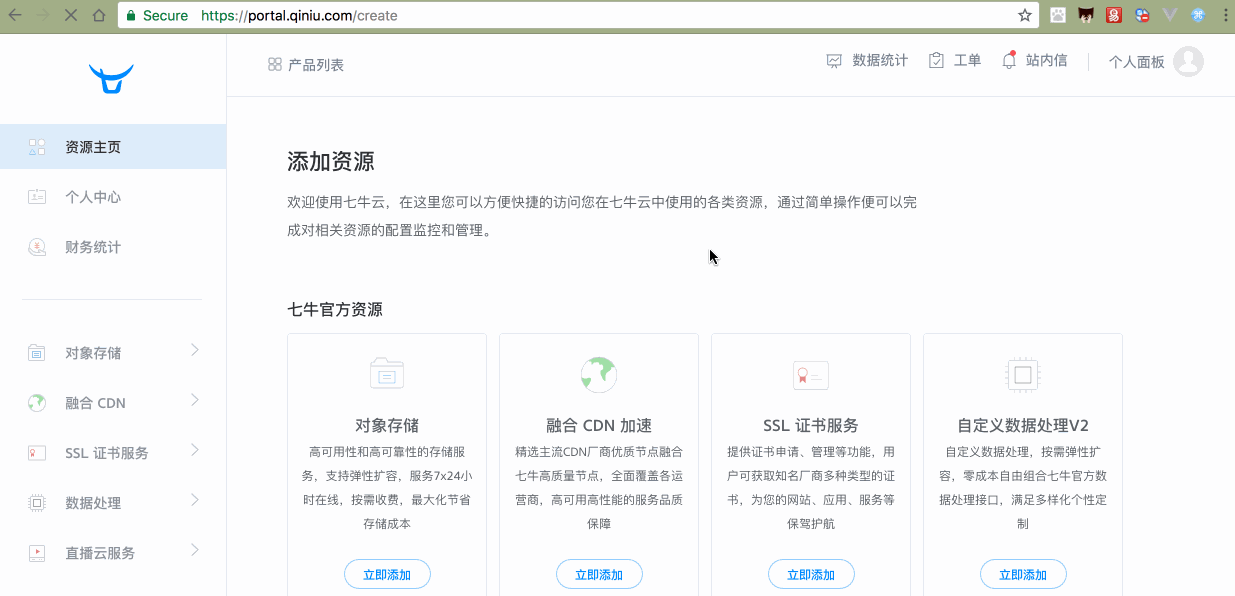Click the 融合 CDN 加速 card globe icon
The height and width of the screenshot is (596, 1235).
[x=599, y=374]
